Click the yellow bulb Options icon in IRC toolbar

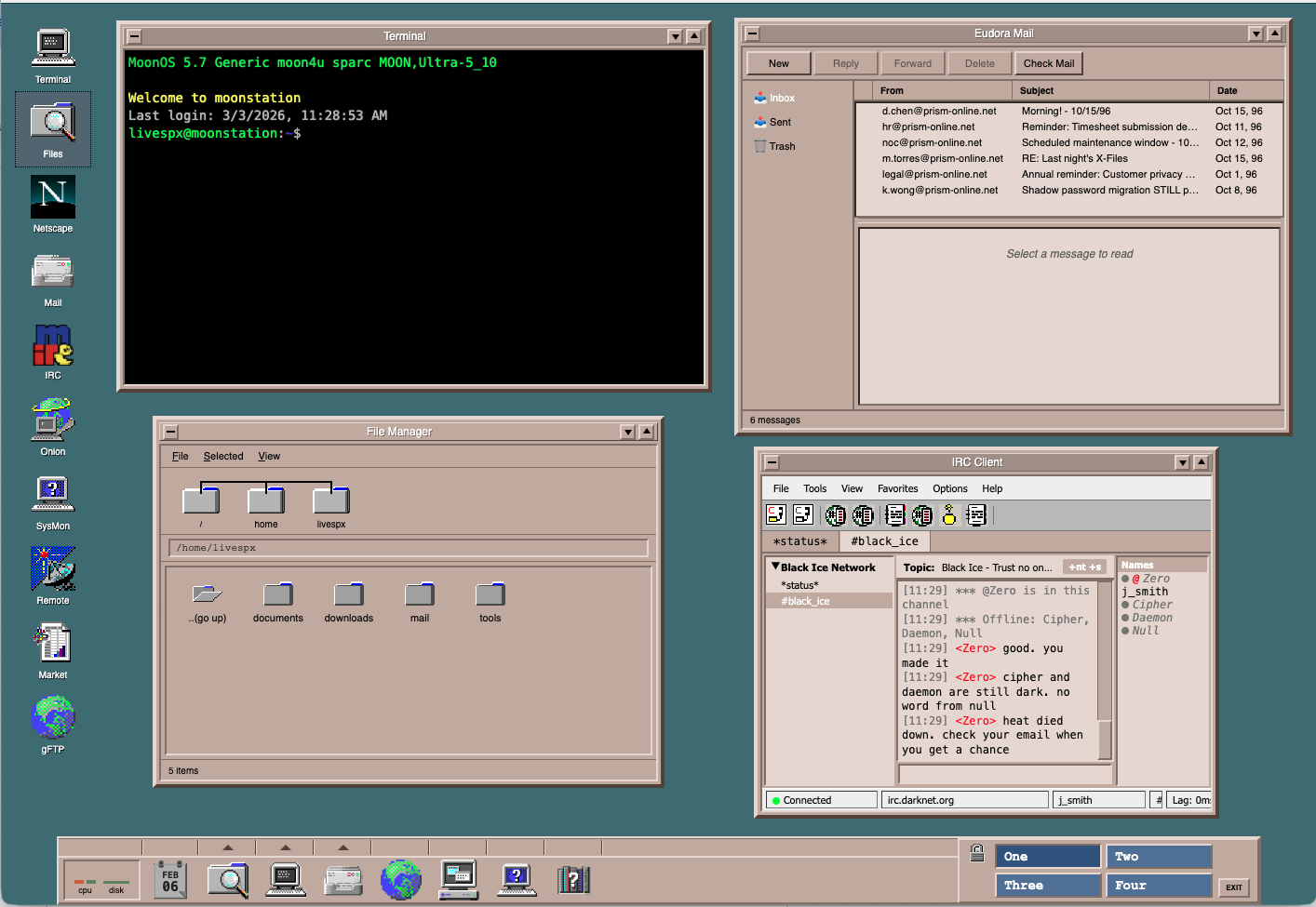(x=947, y=514)
